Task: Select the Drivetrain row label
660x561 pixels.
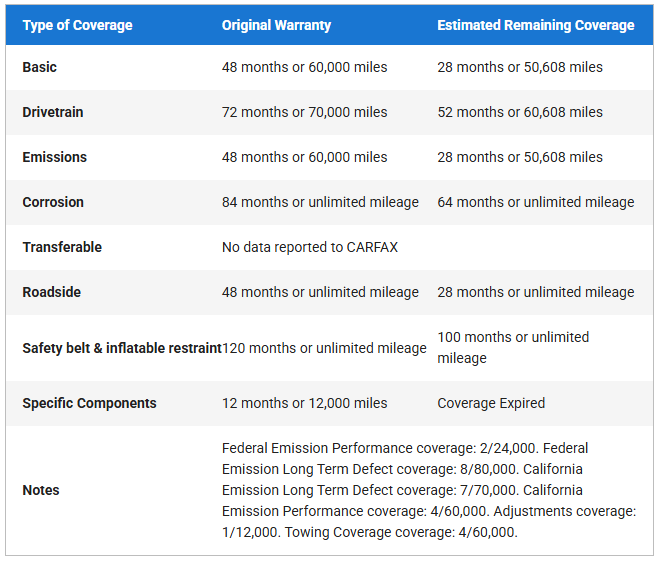Action: pyautogui.click(x=53, y=112)
